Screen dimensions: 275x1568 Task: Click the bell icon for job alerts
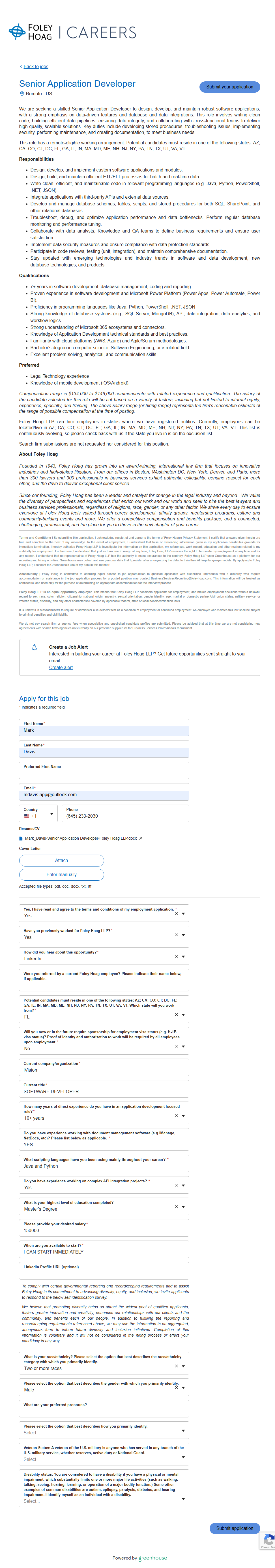[34, 648]
